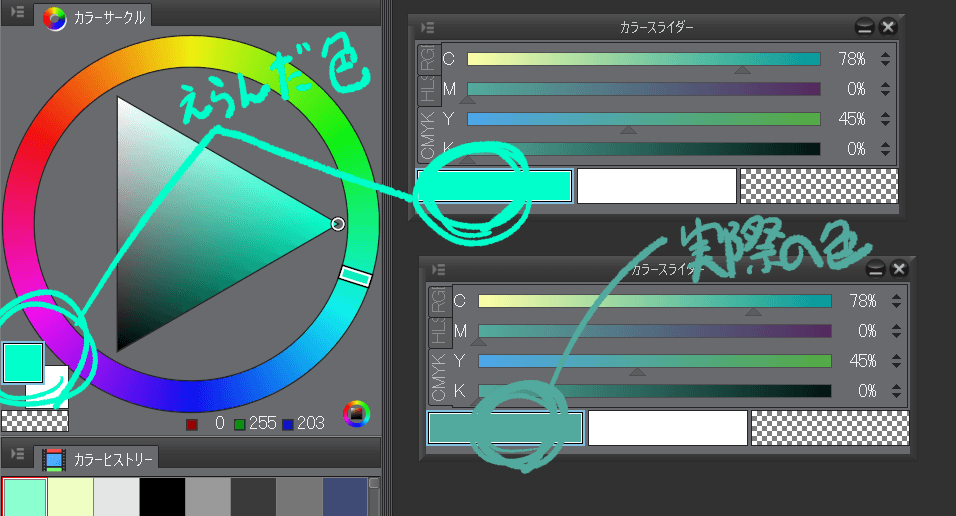The width and height of the screenshot is (956, 516).
Task: Open the Color Circle panel menu icon
Action: coord(18,12)
